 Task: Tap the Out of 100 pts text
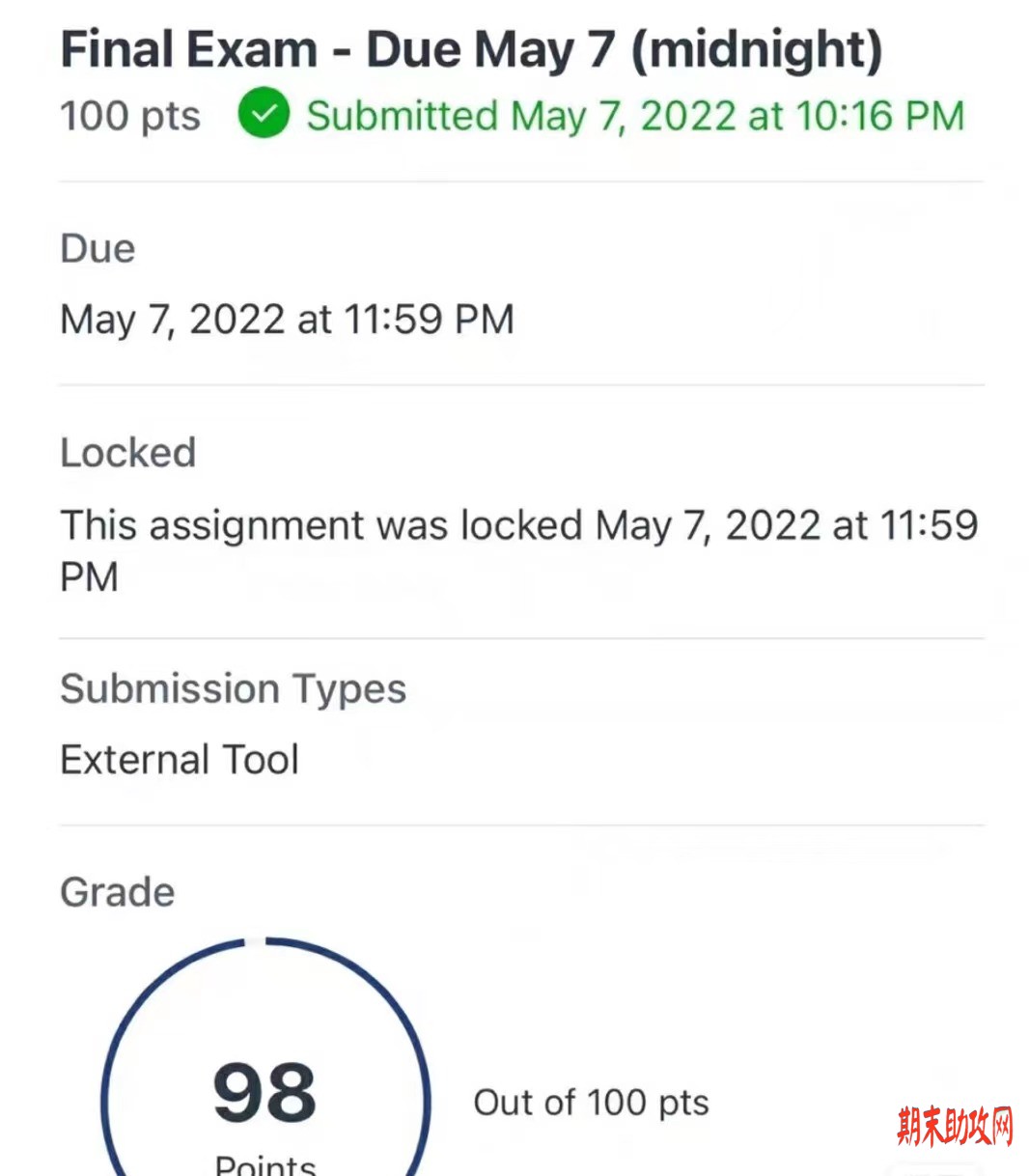click(x=591, y=1103)
